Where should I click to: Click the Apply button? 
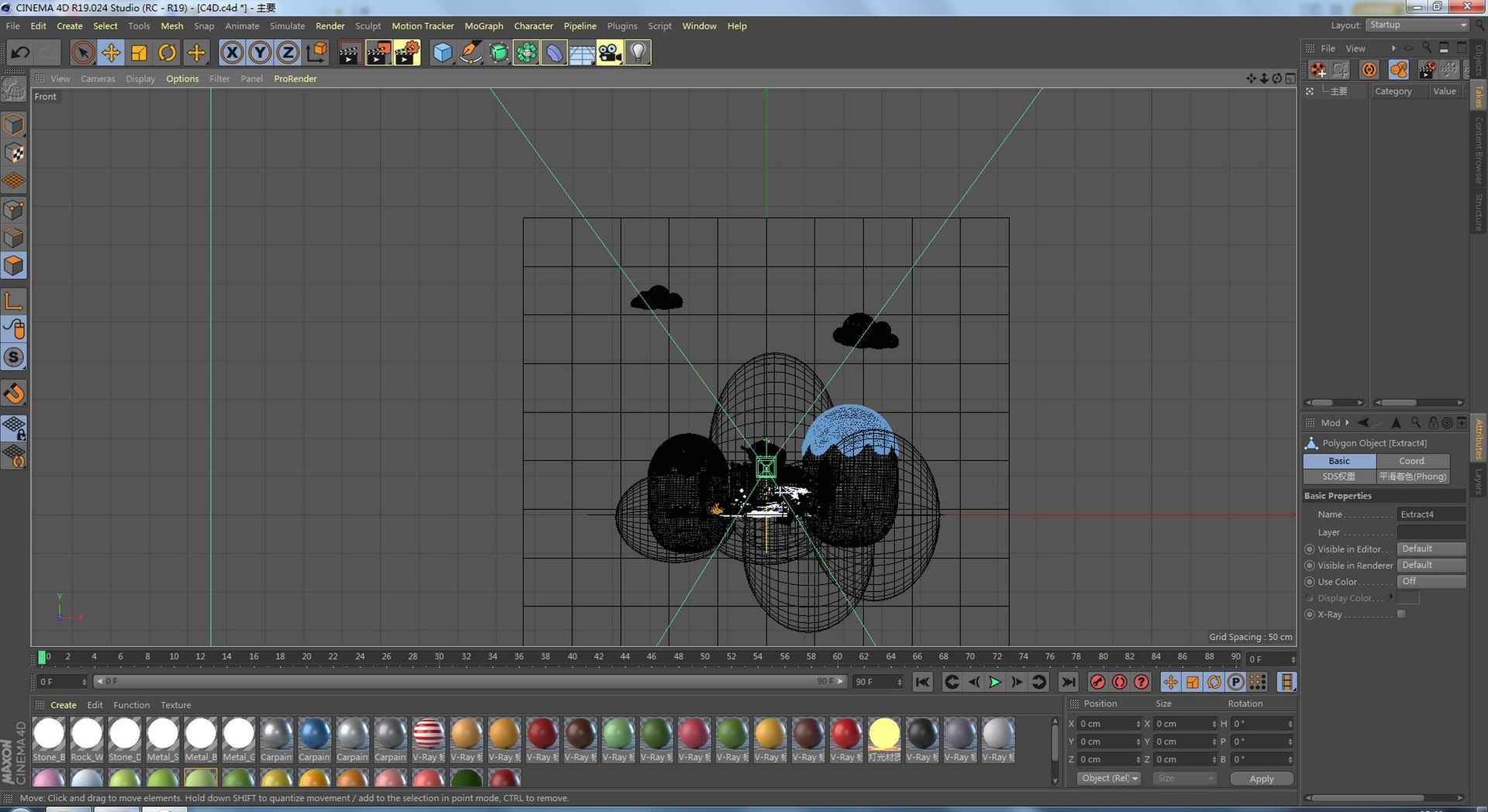pyautogui.click(x=1261, y=779)
